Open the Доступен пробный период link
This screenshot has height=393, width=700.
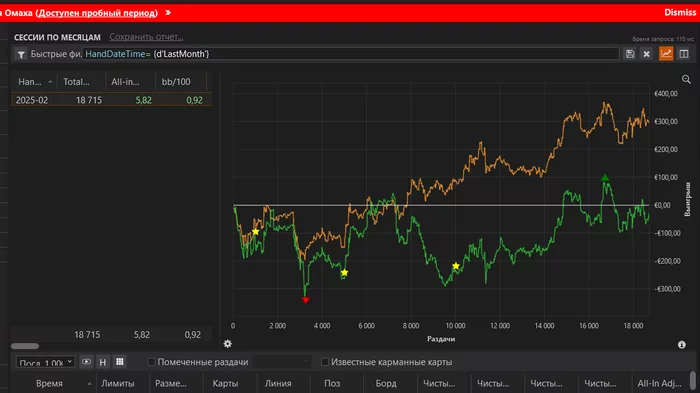pyautogui.click(x=96, y=13)
